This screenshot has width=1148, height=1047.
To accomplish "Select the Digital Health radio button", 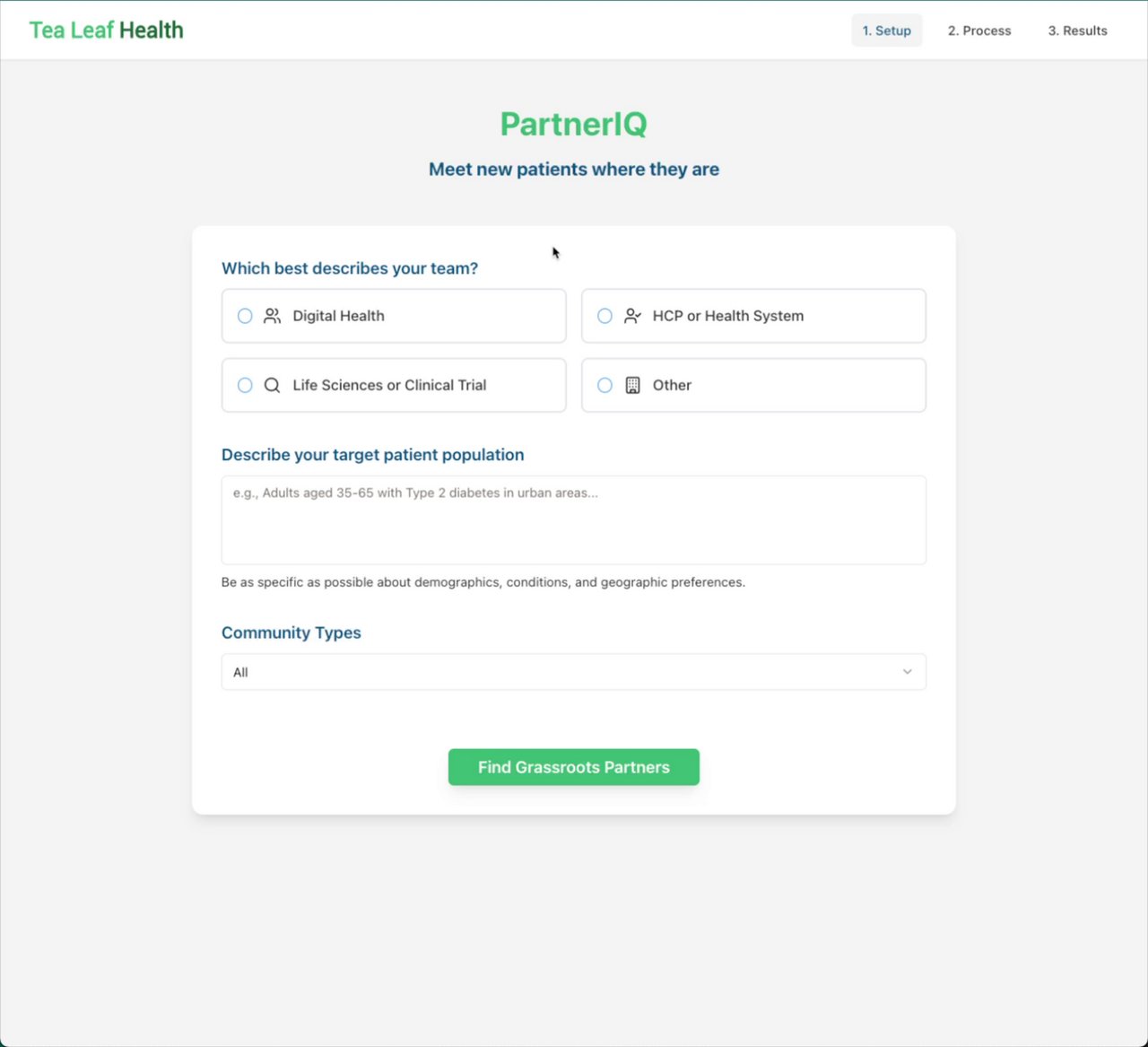I will pos(245,316).
